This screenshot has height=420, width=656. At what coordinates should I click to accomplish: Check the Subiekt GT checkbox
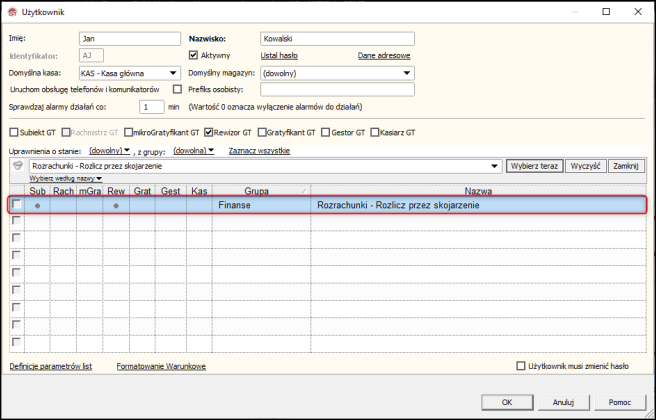14,133
